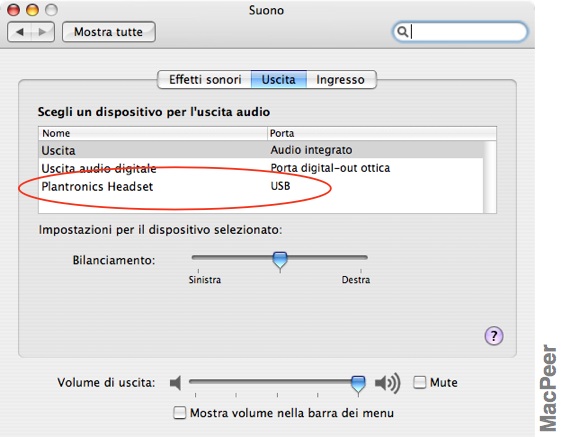This screenshot has height=437, width=561.
Task: Click the Bilanciamento slider handle
Action: (x=280, y=260)
